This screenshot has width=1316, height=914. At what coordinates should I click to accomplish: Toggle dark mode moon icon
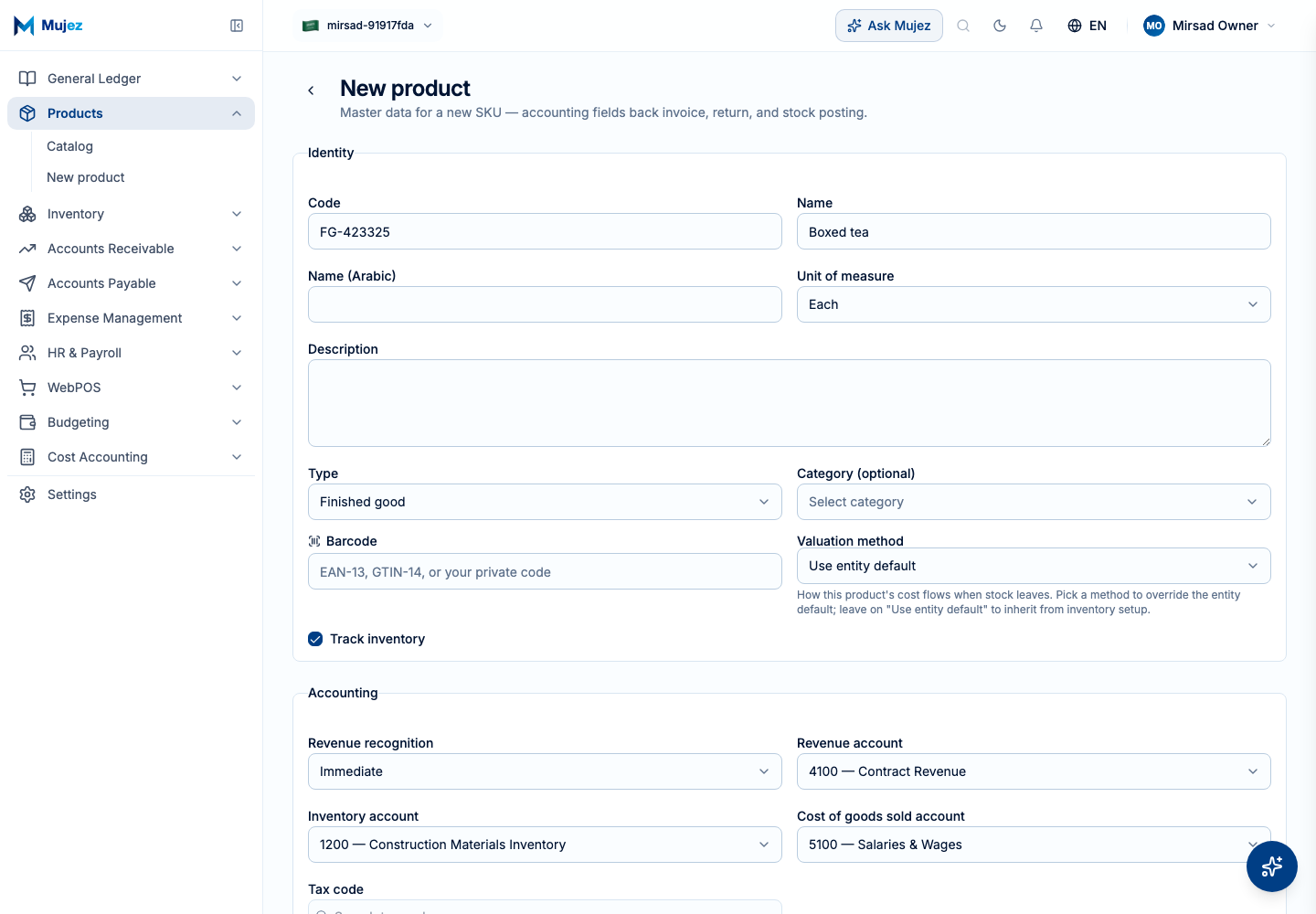point(1000,26)
